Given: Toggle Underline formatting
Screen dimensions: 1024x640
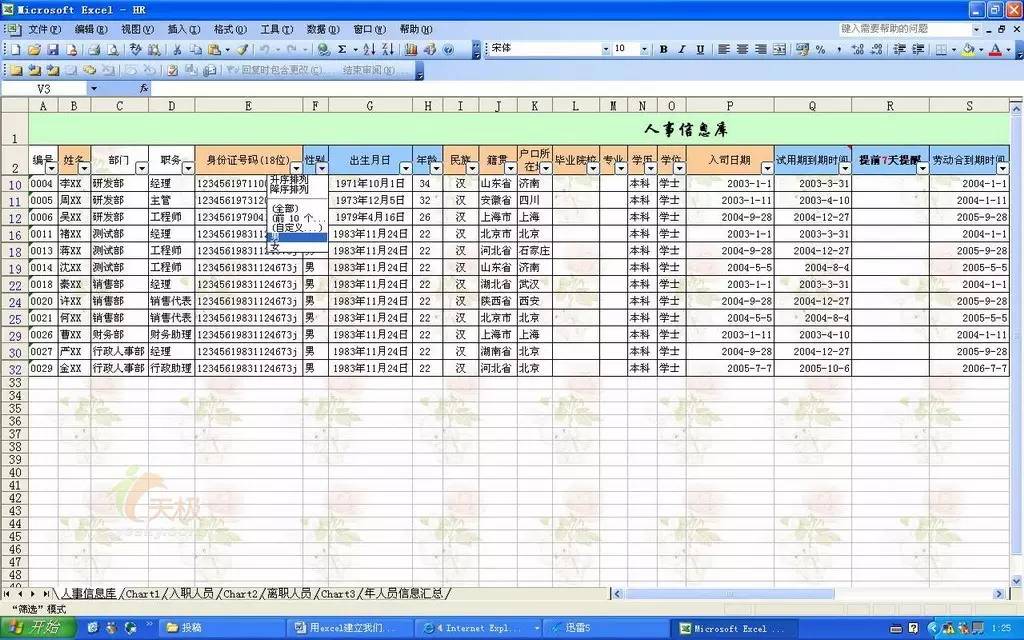Looking at the screenshot, I should tap(701, 48).
